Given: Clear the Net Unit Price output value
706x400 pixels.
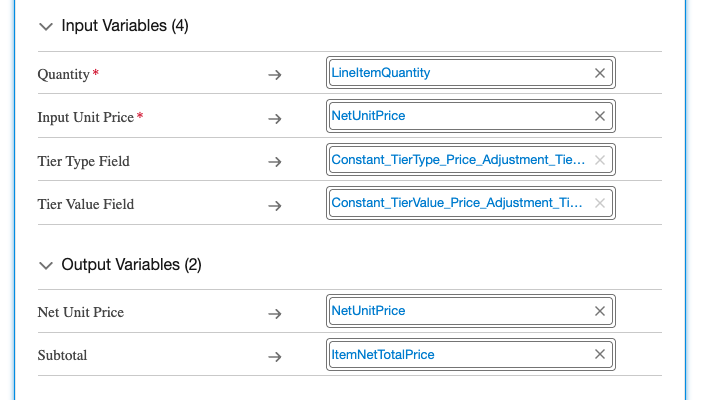Looking at the screenshot, I should click(600, 311).
